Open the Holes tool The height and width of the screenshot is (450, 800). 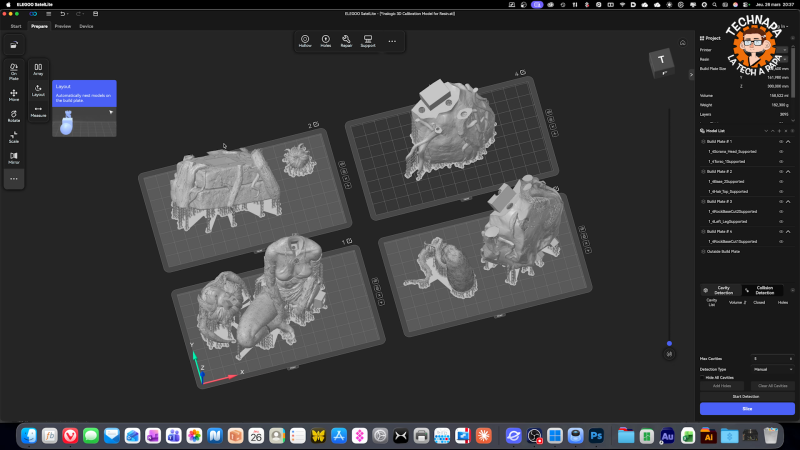[x=326, y=41]
